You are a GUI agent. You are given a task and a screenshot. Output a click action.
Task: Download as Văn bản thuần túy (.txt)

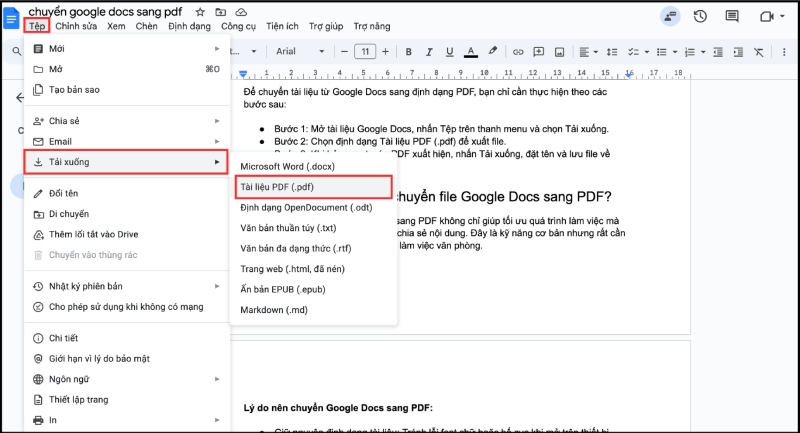313,228
